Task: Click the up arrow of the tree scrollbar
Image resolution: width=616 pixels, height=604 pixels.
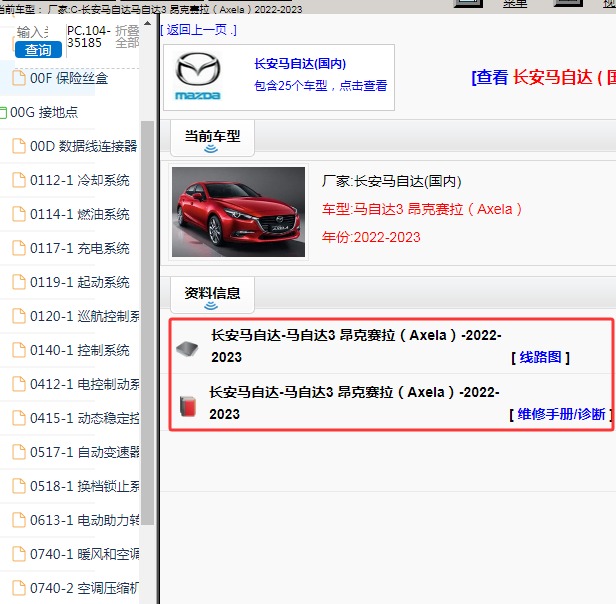Action: pyautogui.click(x=147, y=24)
